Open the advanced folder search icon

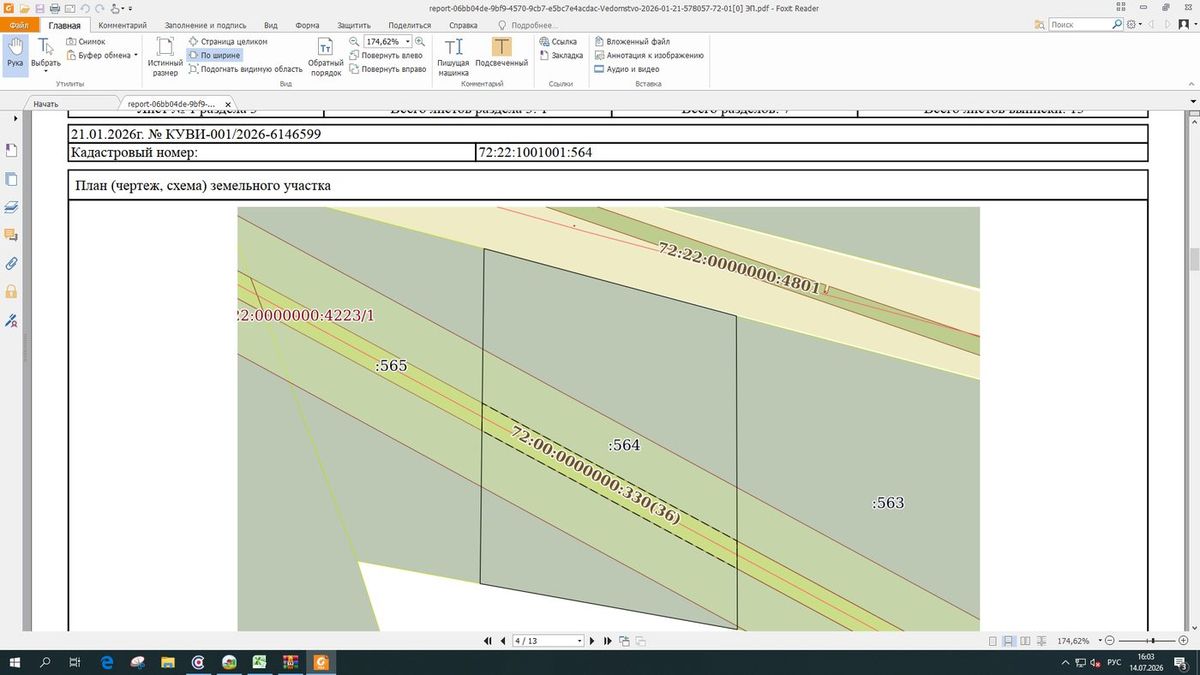pos(1041,24)
